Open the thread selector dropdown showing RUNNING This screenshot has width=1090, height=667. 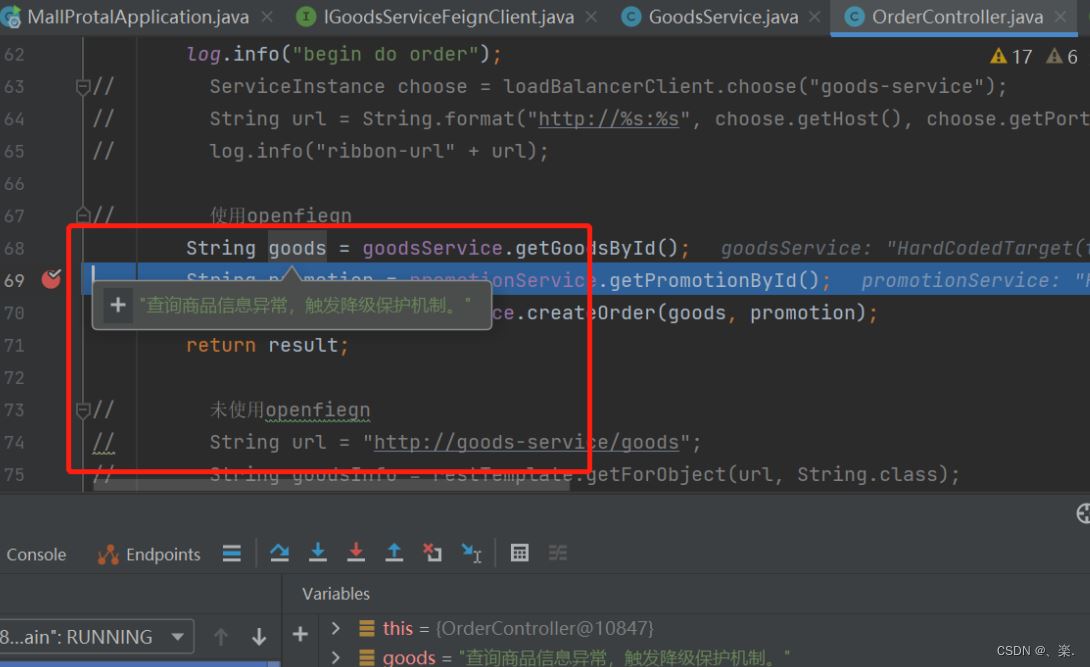pyautogui.click(x=179, y=636)
